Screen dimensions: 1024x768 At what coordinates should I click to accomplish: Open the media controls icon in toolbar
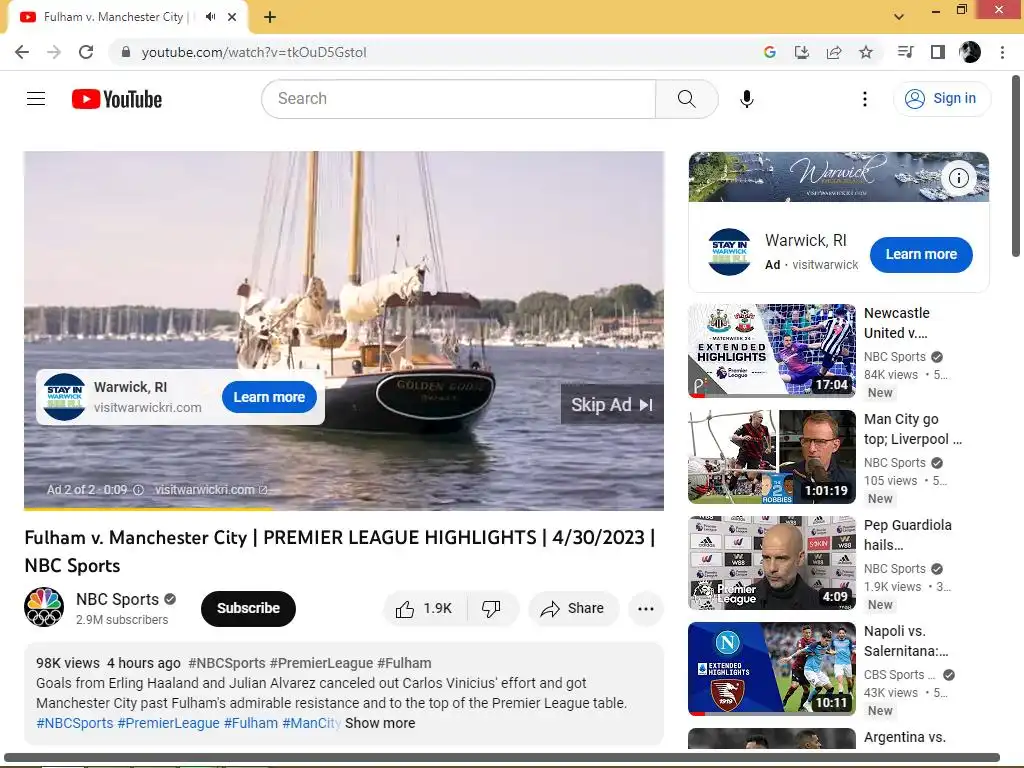(906, 52)
